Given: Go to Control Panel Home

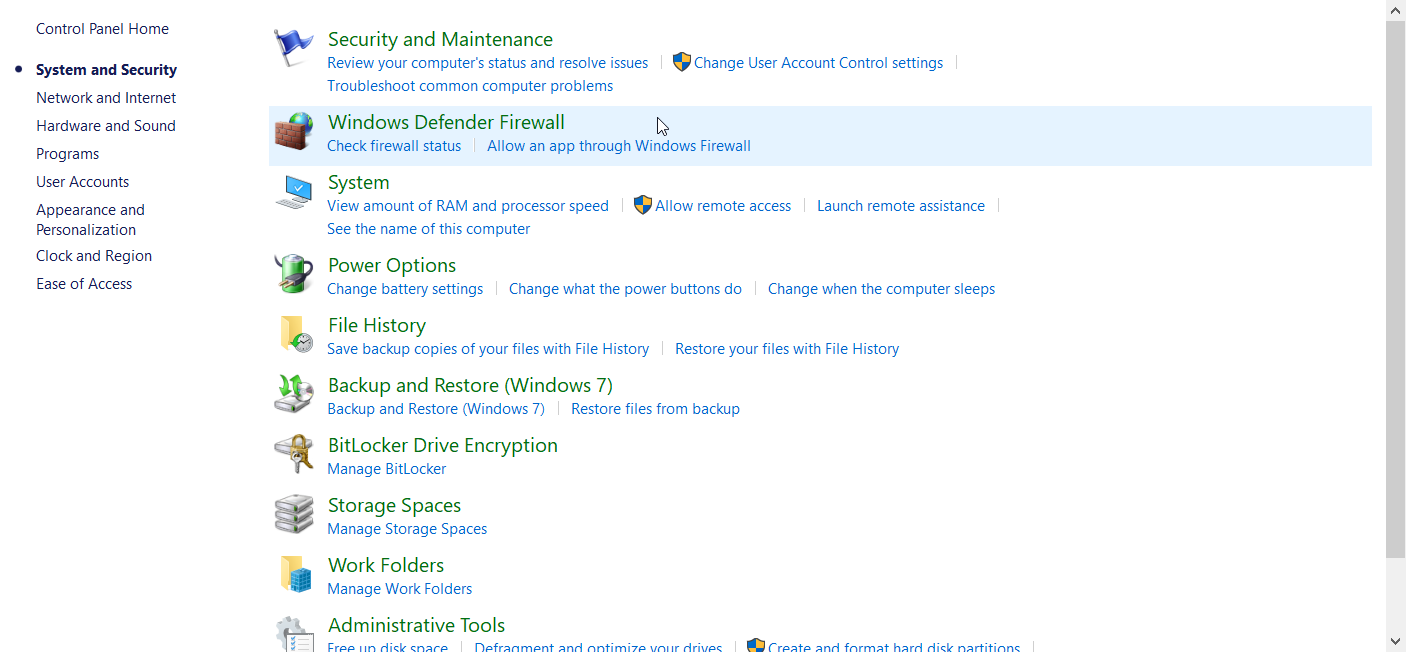Looking at the screenshot, I should coord(102,29).
